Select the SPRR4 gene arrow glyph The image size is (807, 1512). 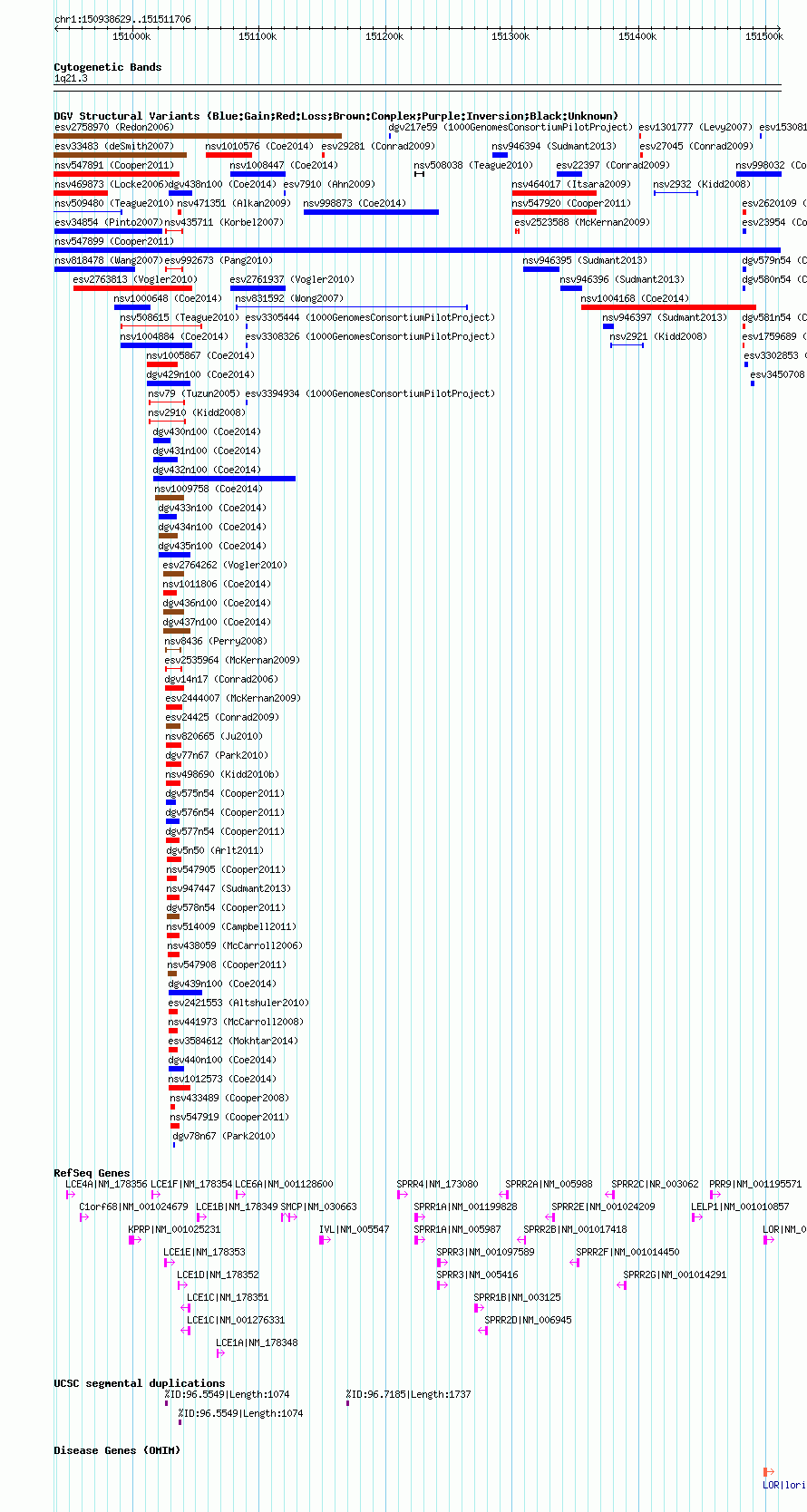(x=402, y=1195)
